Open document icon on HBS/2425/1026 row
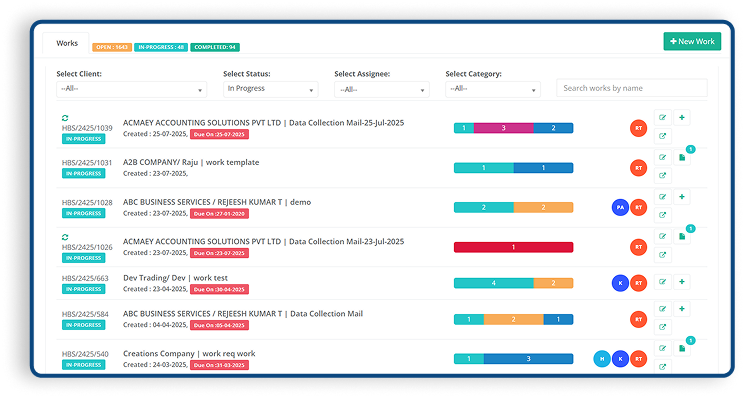This screenshot has height=398, width=745. click(682, 236)
